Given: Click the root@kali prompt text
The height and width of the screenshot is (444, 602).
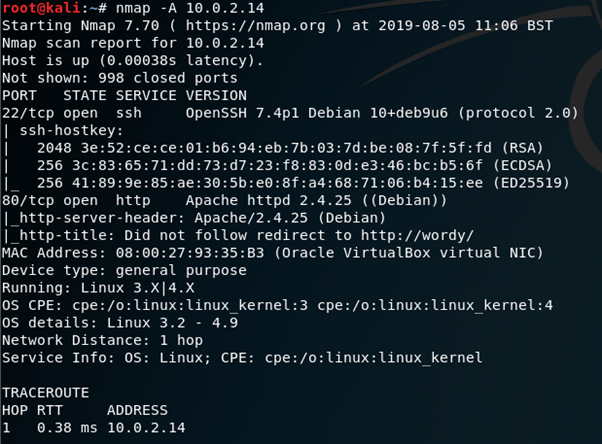Looking at the screenshot, I should [40, 10].
